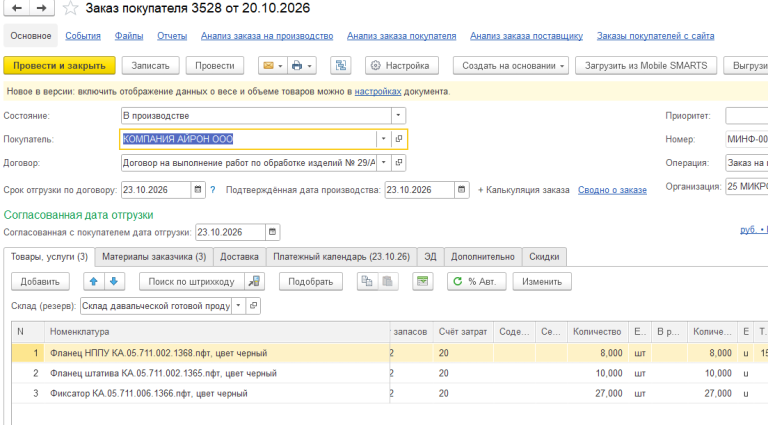Click the Провести button
Screen dimensions: 768x425
click(215, 66)
